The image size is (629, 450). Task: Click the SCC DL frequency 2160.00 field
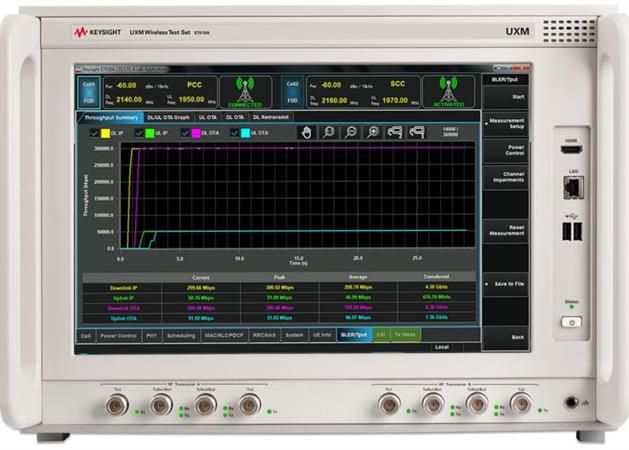(334, 100)
